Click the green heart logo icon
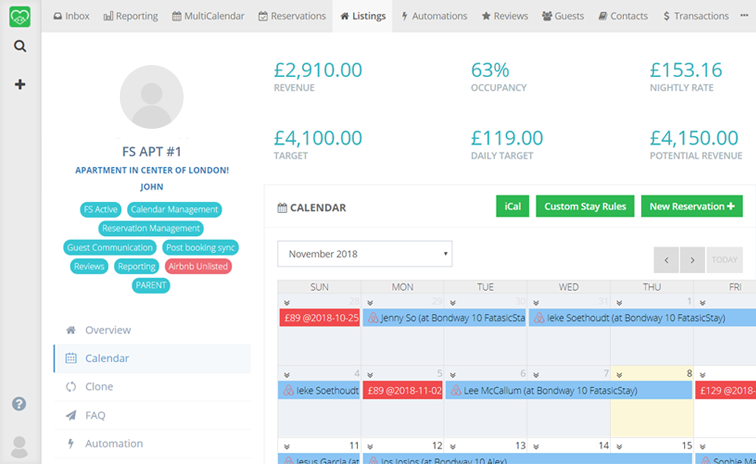Image resolution: width=756 pixels, height=464 pixels. (20, 17)
